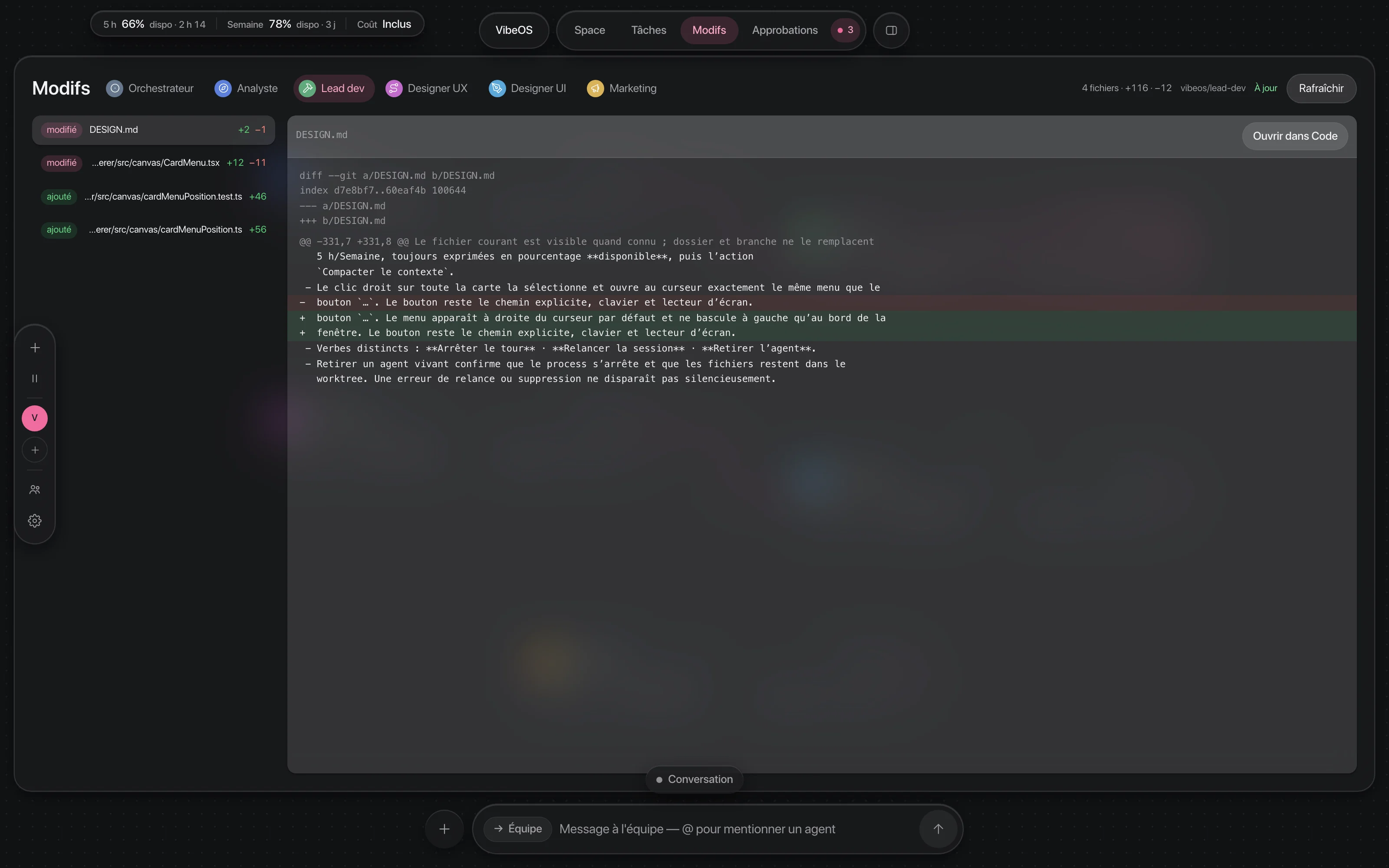Click the @@ -331,7 +331,8 hunk header

(586, 242)
